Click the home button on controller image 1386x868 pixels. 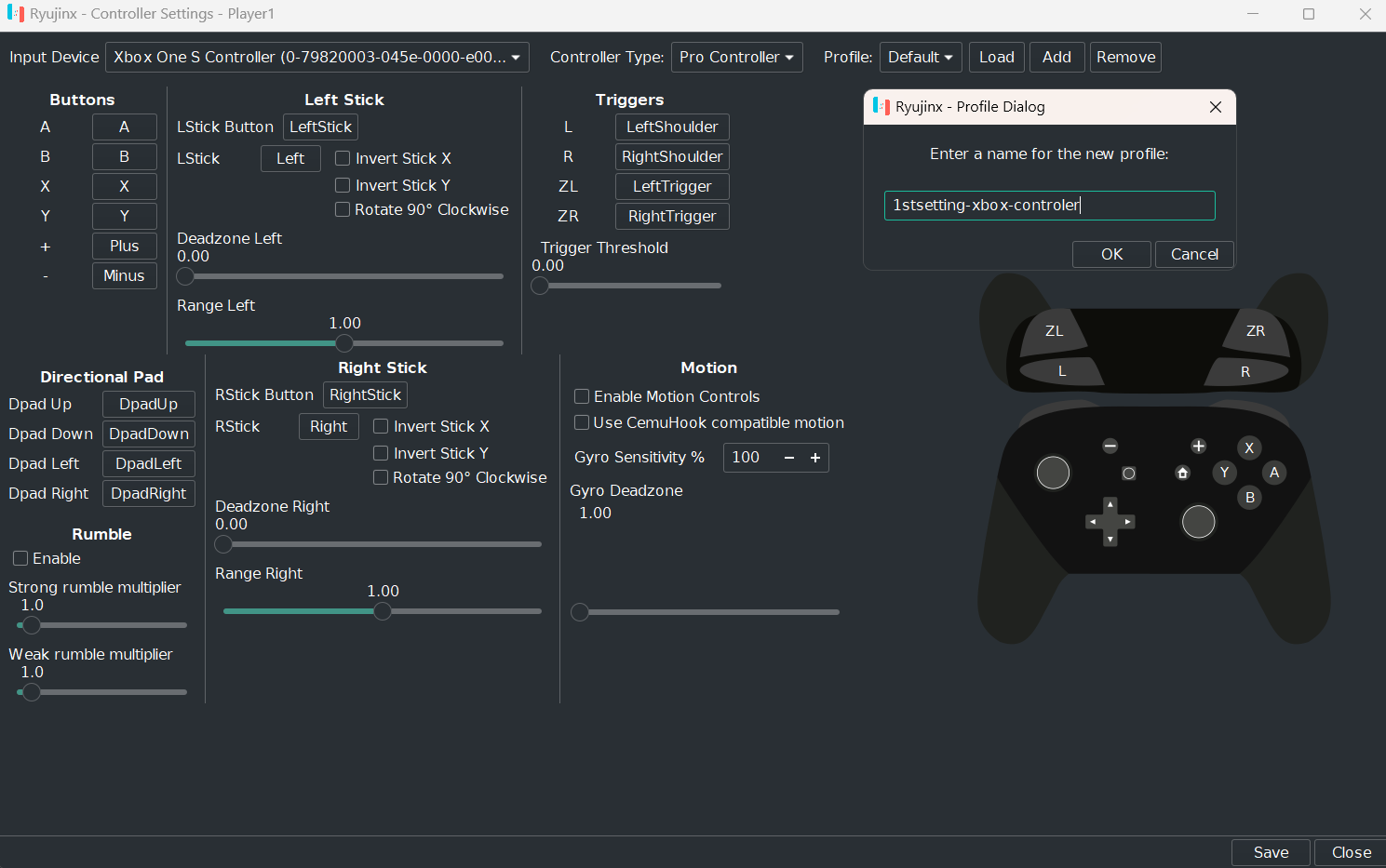click(1182, 473)
